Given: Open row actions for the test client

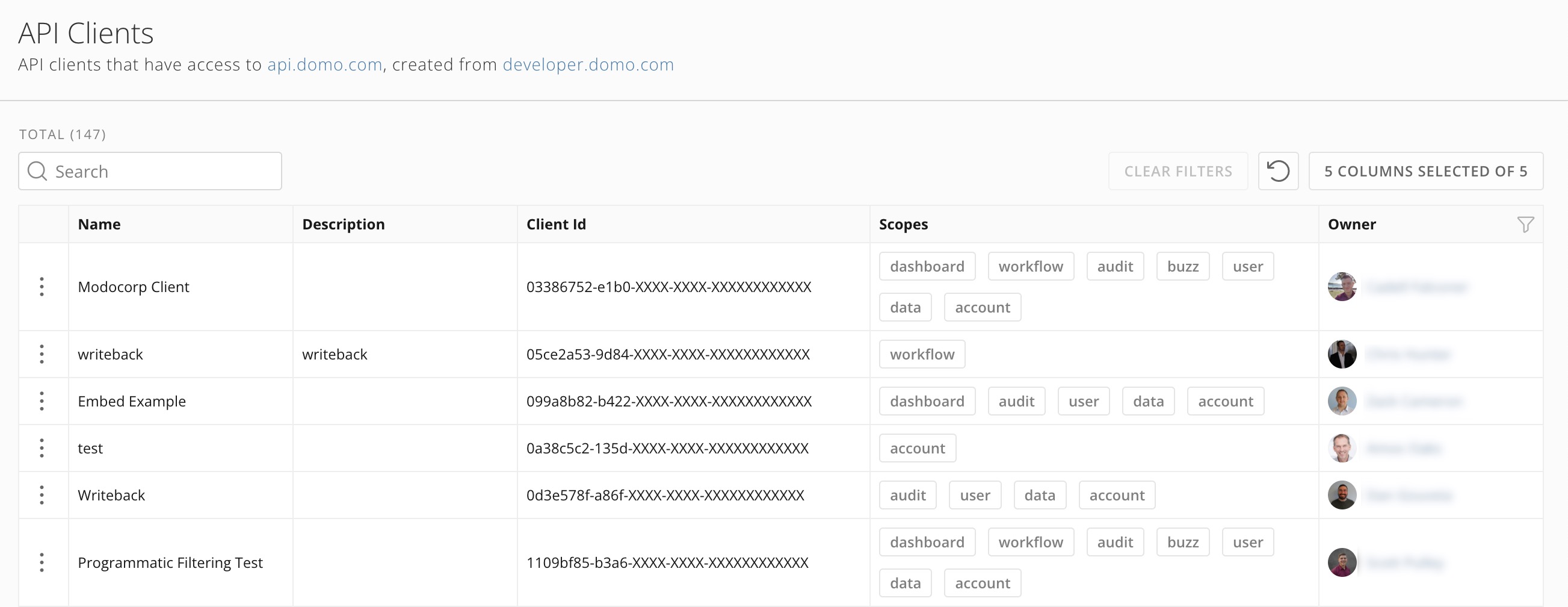Looking at the screenshot, I should 42,448.
